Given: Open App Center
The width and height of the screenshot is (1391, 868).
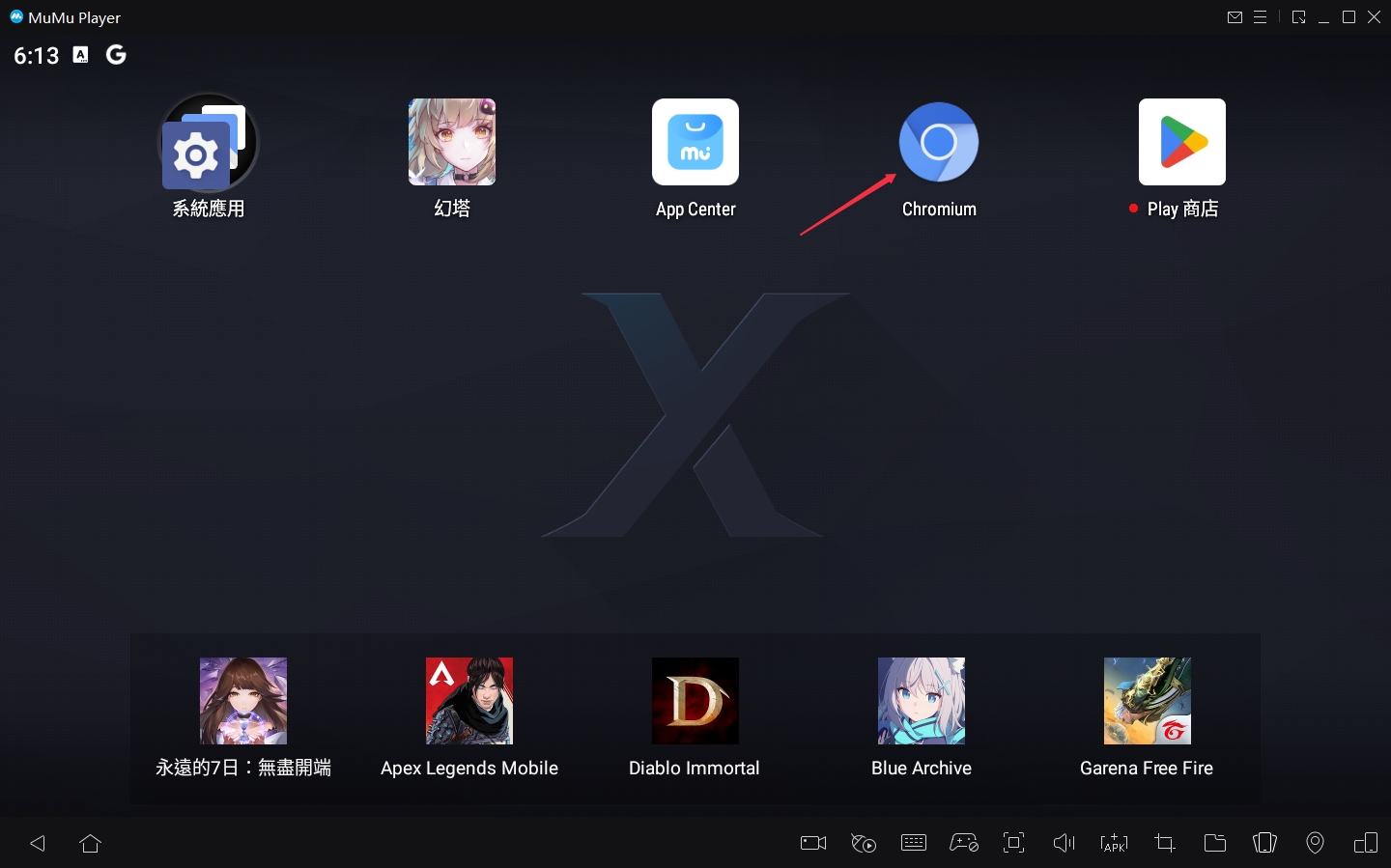Looking at the screenshot, I should 695,142.
